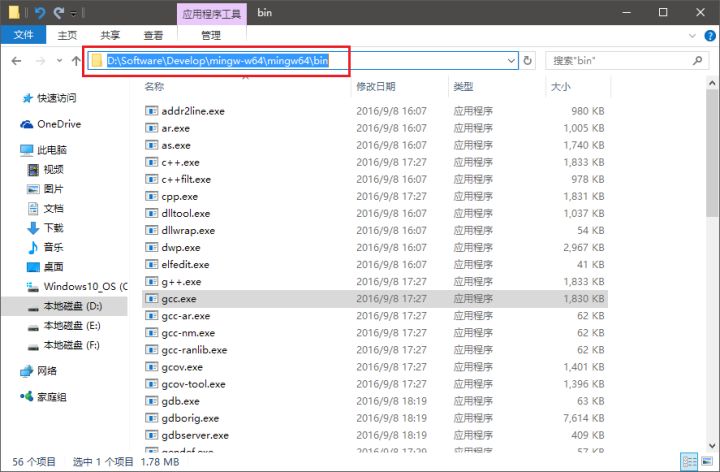Image resolution: width=720 pixels, height=472 pixels.
Task: Switch to the 查看 ribbon tab
Action: (153, 35)
